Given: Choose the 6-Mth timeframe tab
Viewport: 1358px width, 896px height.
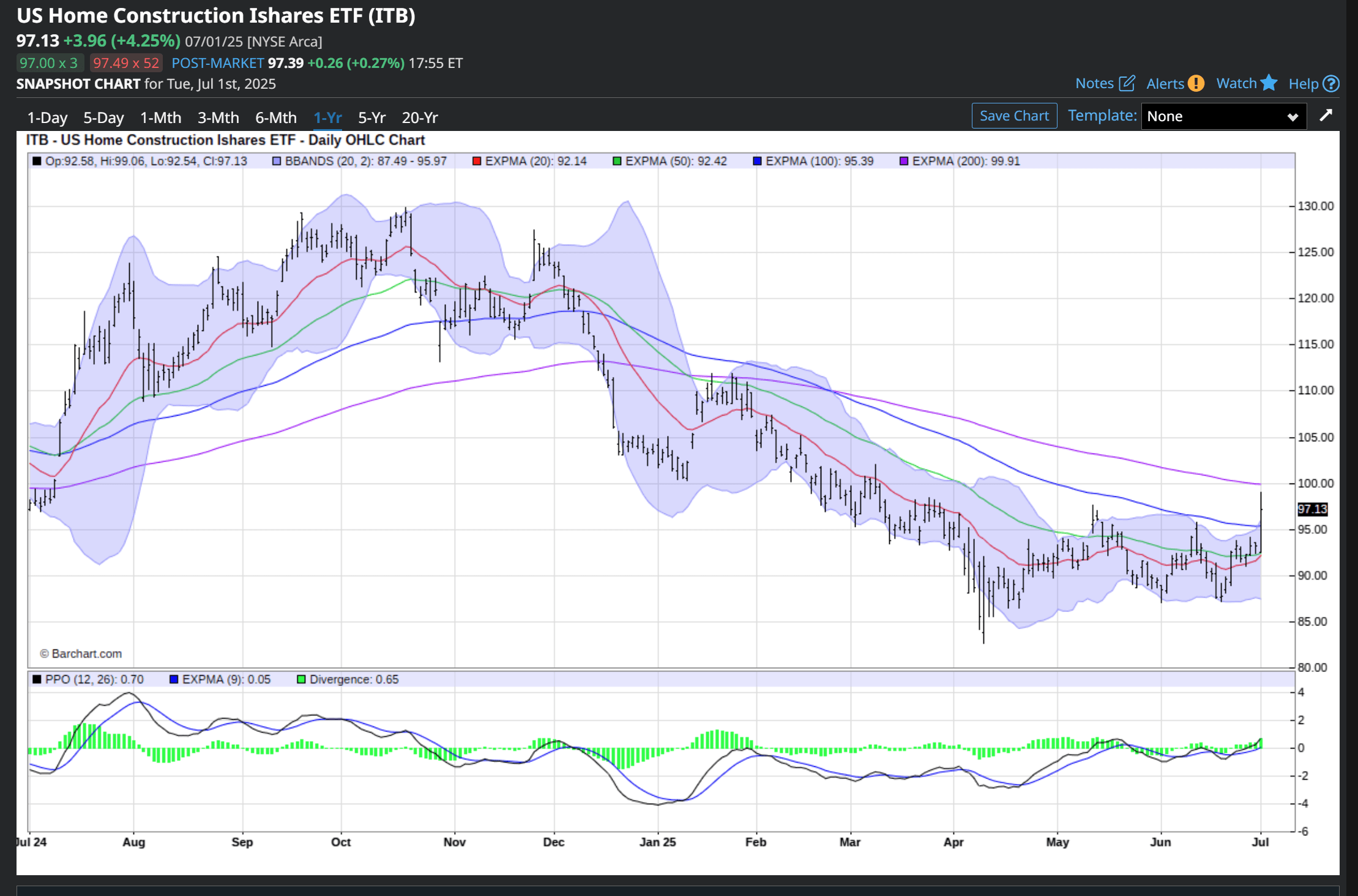Looking at the screenshot, I should (x=275, y=118).
